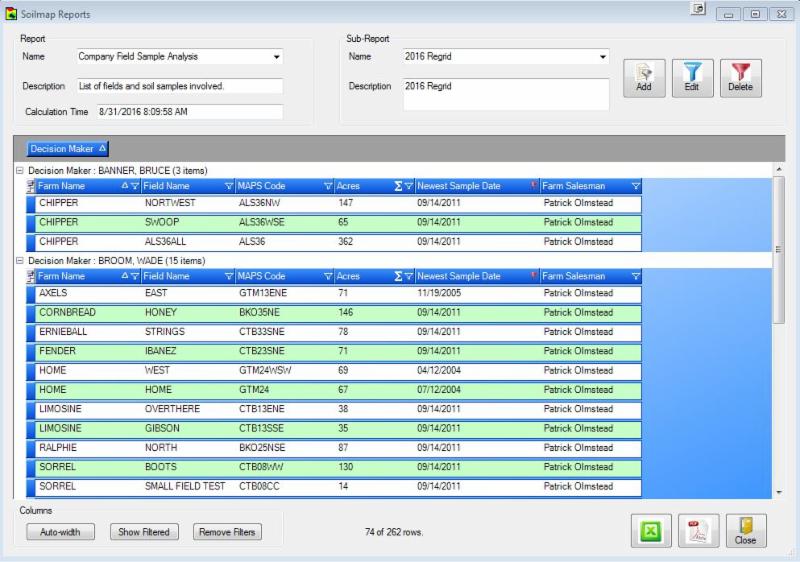Export report to PDF

(x=698, y=531)
